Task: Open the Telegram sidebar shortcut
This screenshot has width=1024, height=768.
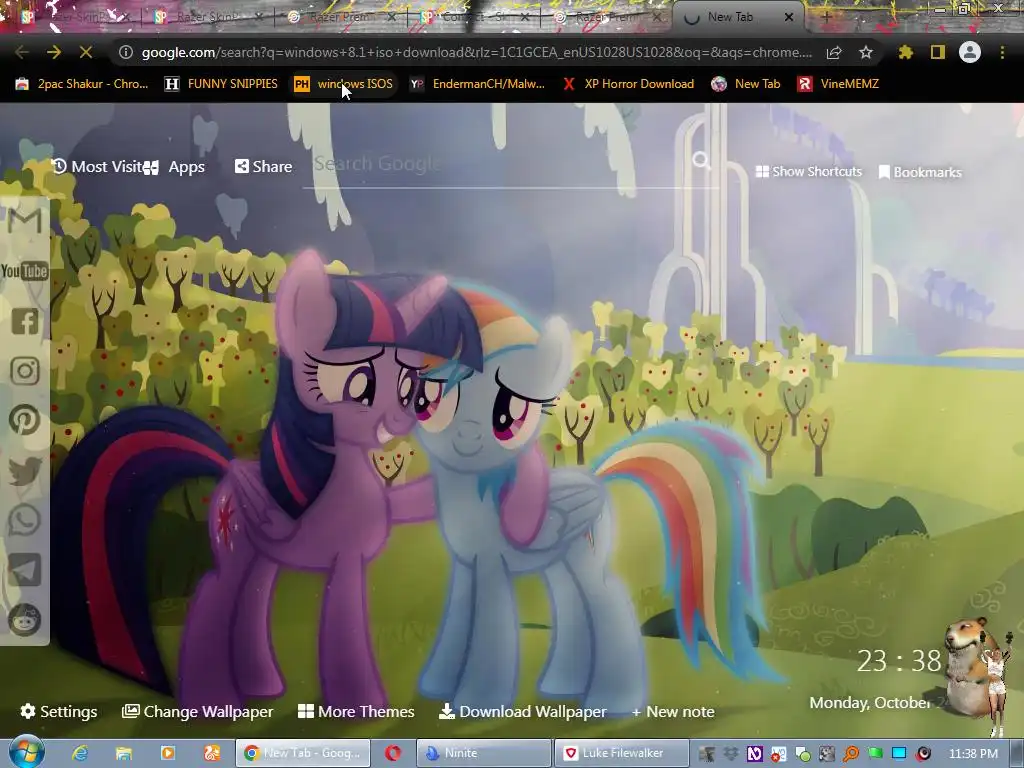Action: click(25, 569)
